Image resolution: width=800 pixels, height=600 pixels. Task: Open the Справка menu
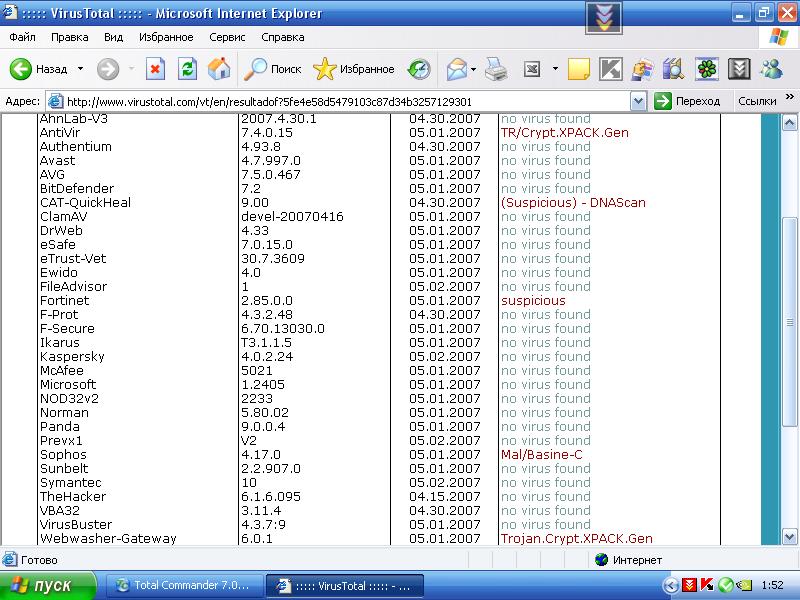click(283, 37)
